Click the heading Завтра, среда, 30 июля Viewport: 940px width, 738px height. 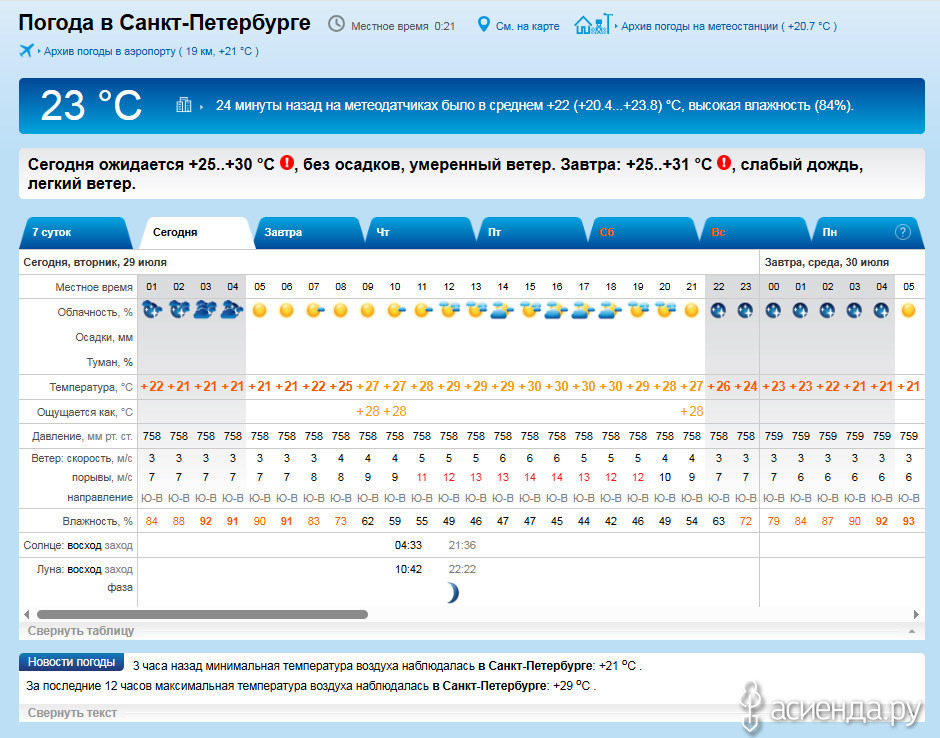point(827,263)
